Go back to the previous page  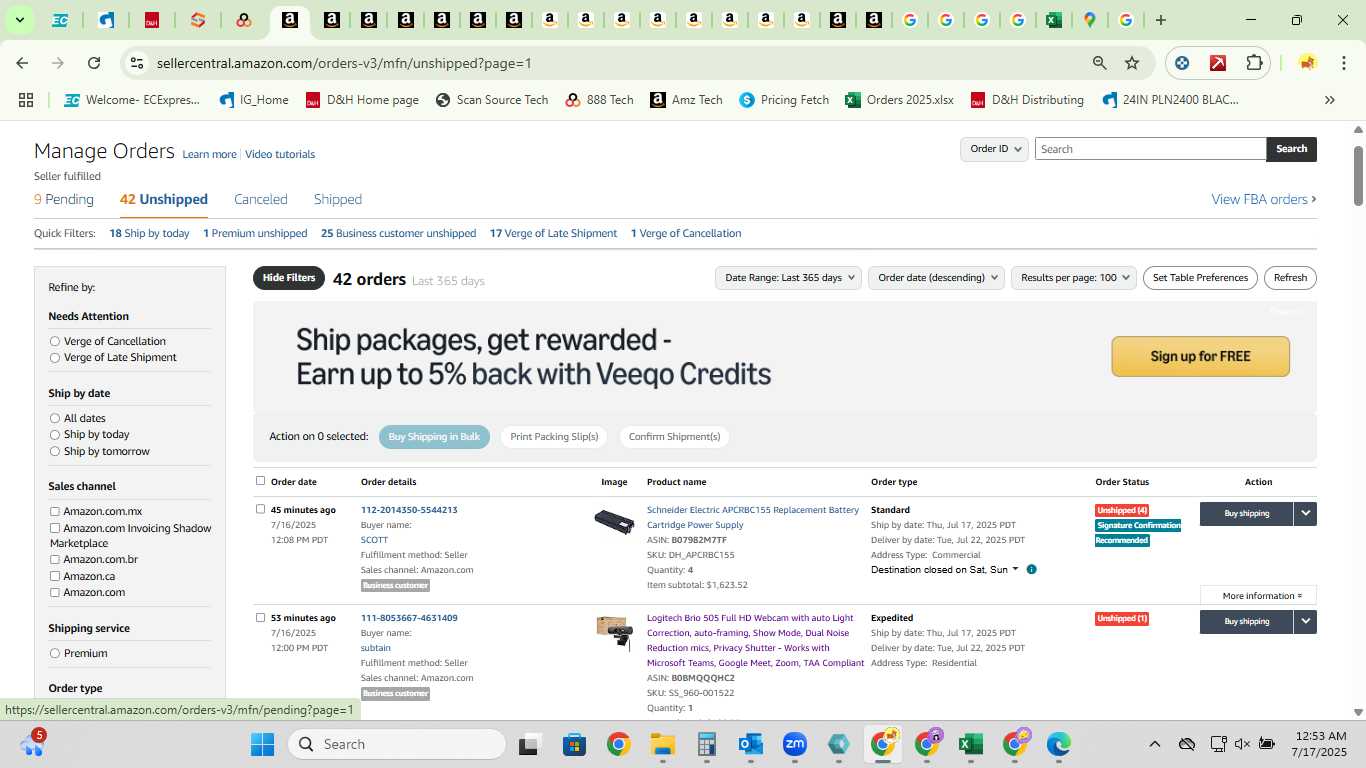pyautogui.click(x=22, y=63)
